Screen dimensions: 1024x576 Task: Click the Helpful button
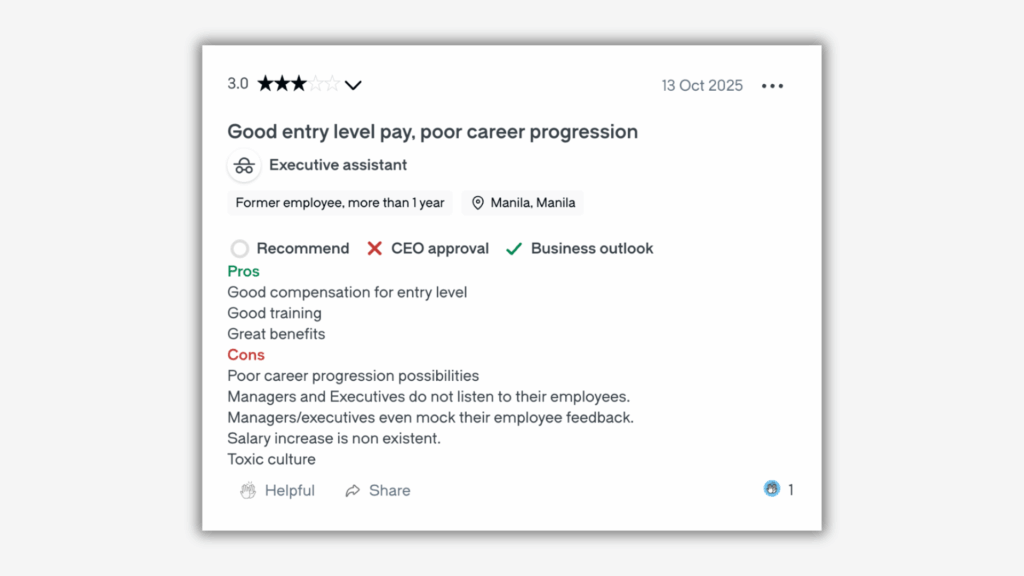click(278, 490)
